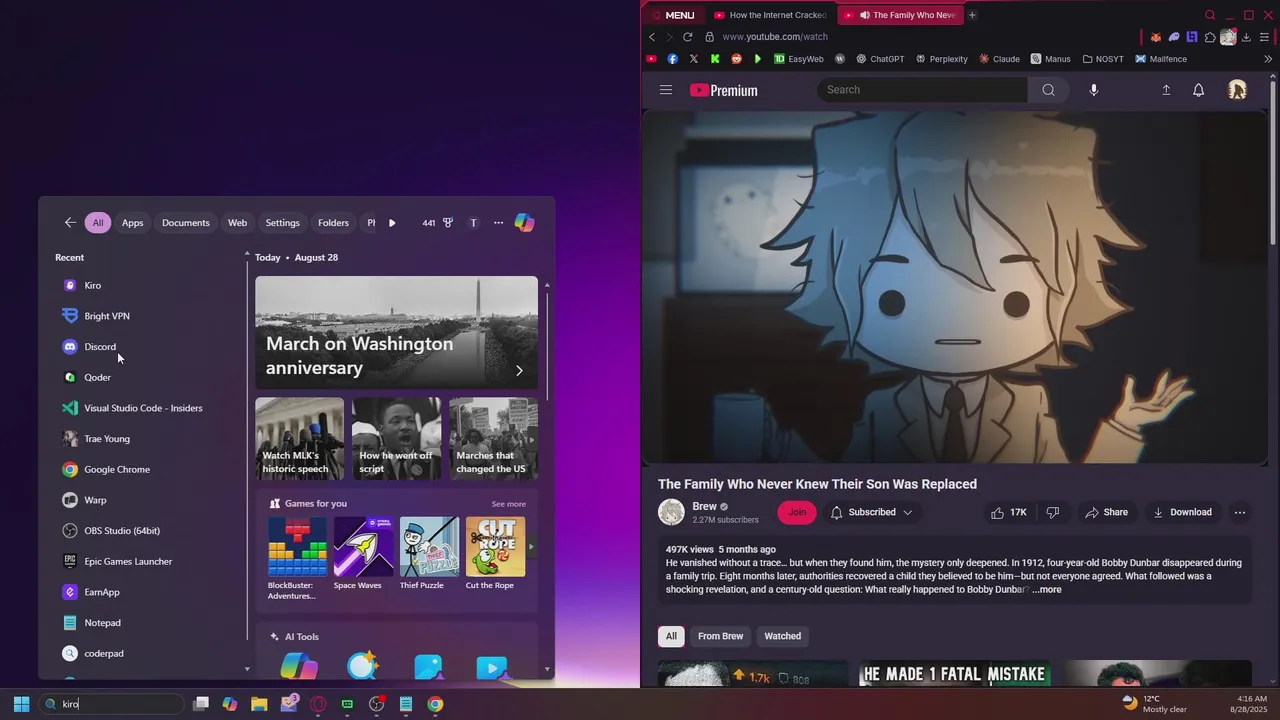Share the YouTube video
Screen dimensions: 1280x720
[1106, 512]
